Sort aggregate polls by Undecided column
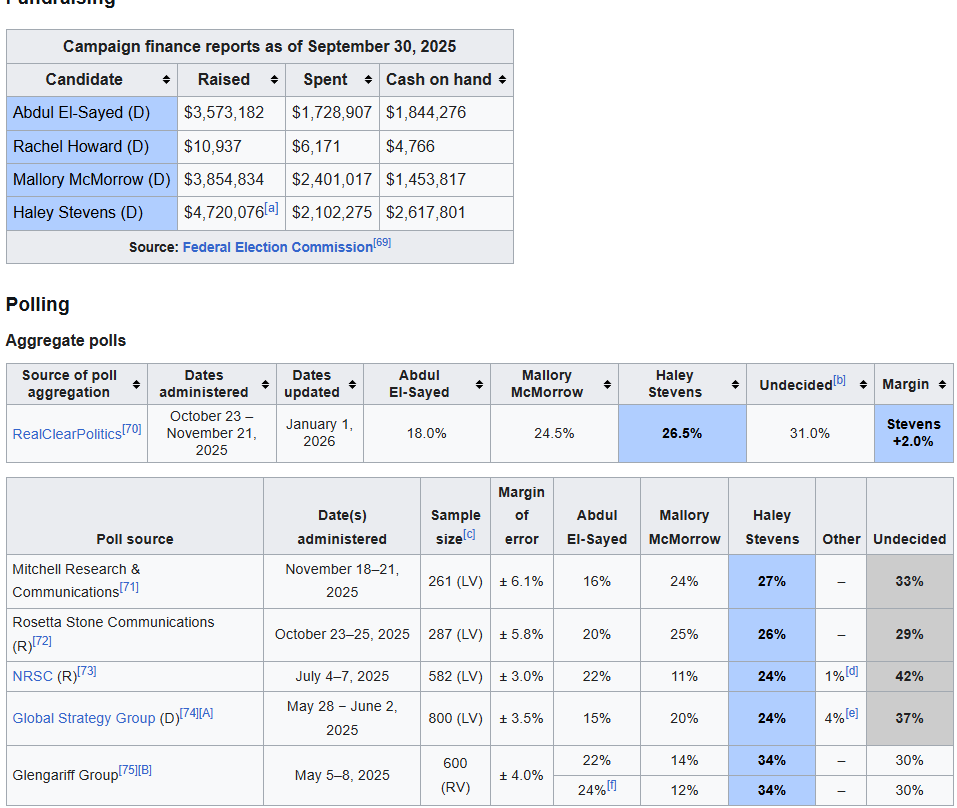Screen dimensions: 957x808 click(x=863, y=384)
